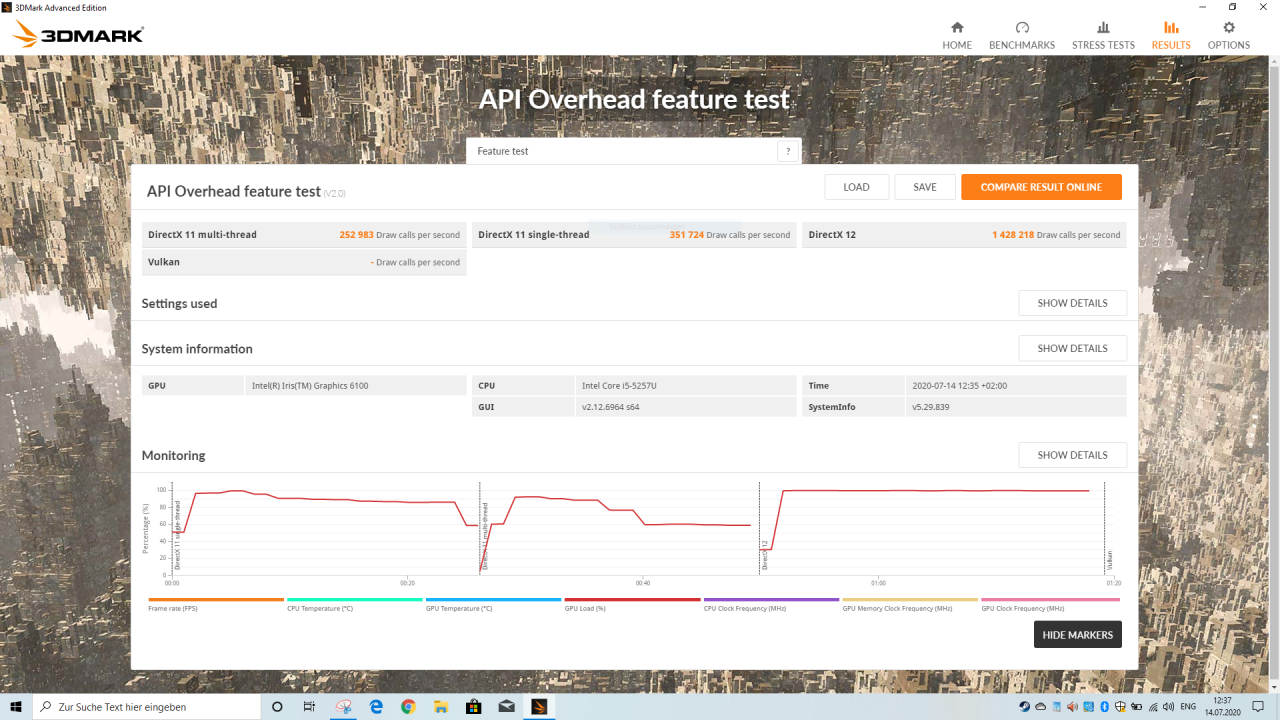Click the DirectX 11 single-thread chart marker
The height and width of the screenshot is (720, 1280).
(178, 535)
